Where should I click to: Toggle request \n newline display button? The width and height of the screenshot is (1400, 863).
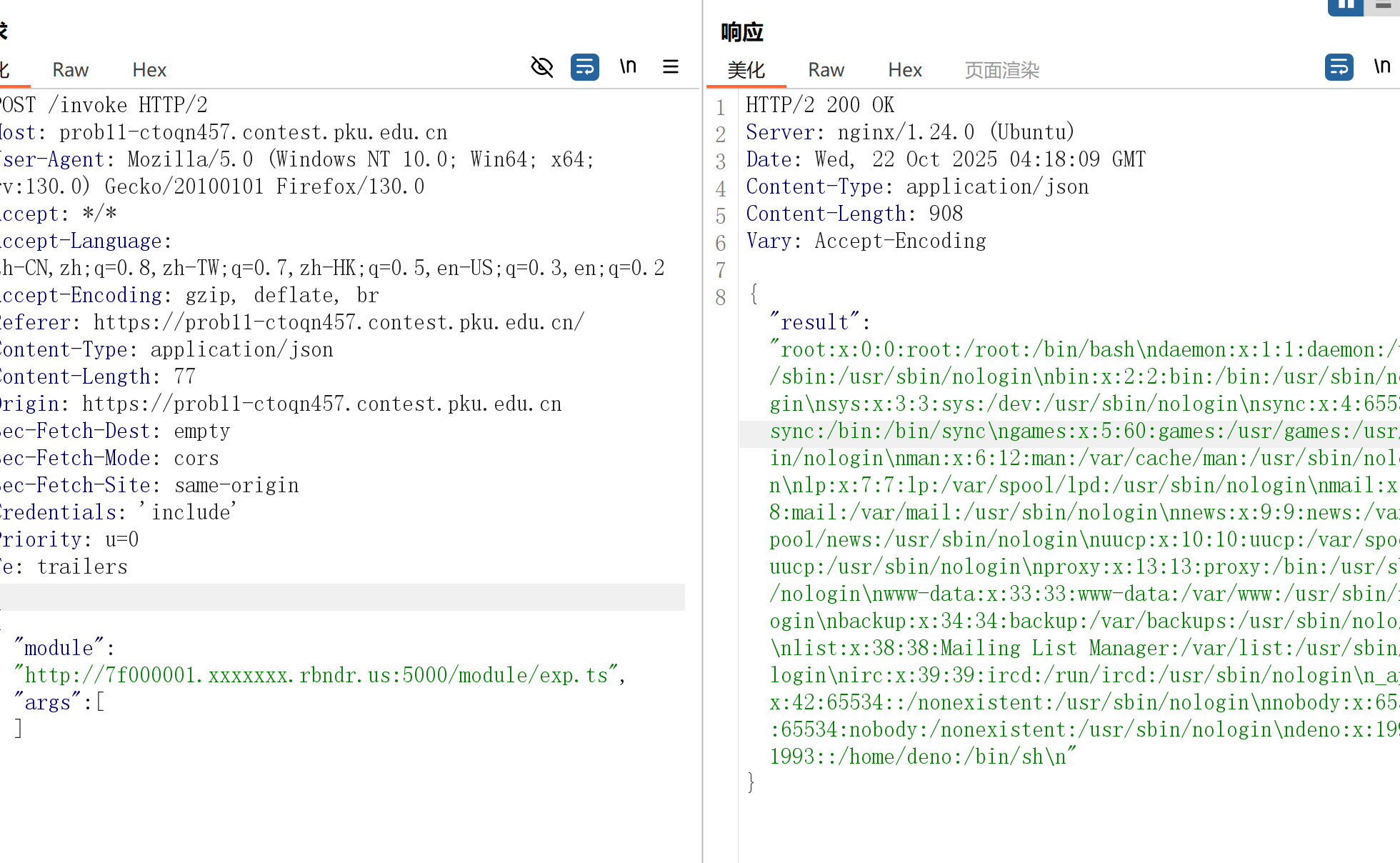[628, 67]
